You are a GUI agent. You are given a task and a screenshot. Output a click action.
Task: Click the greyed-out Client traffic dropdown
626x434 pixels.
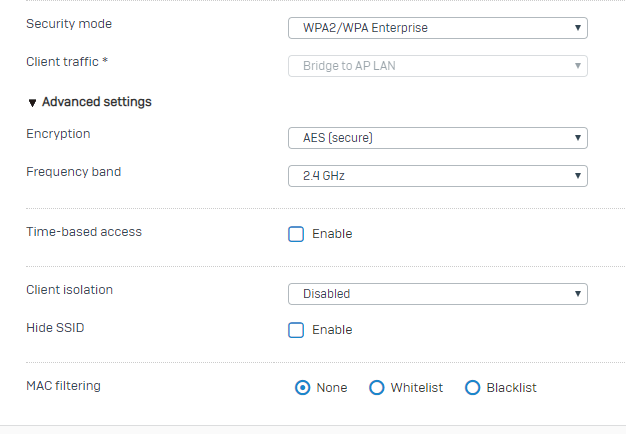click(437, 66)
